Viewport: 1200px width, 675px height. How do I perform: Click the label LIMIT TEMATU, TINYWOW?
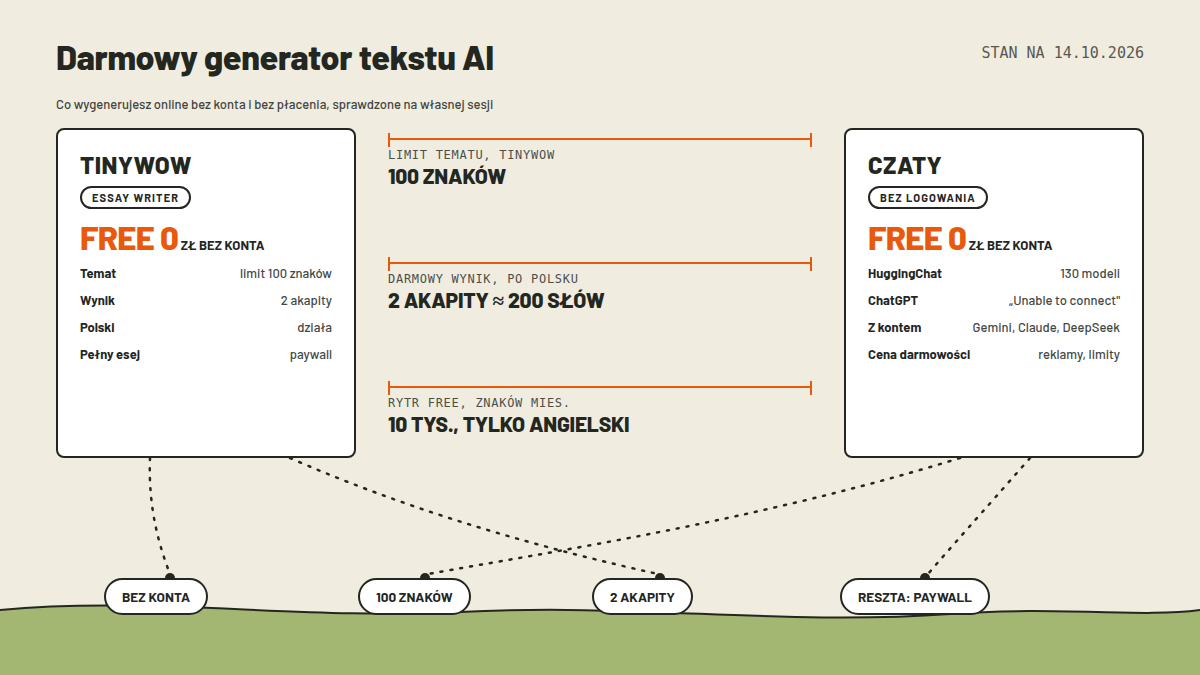[471, 155]
